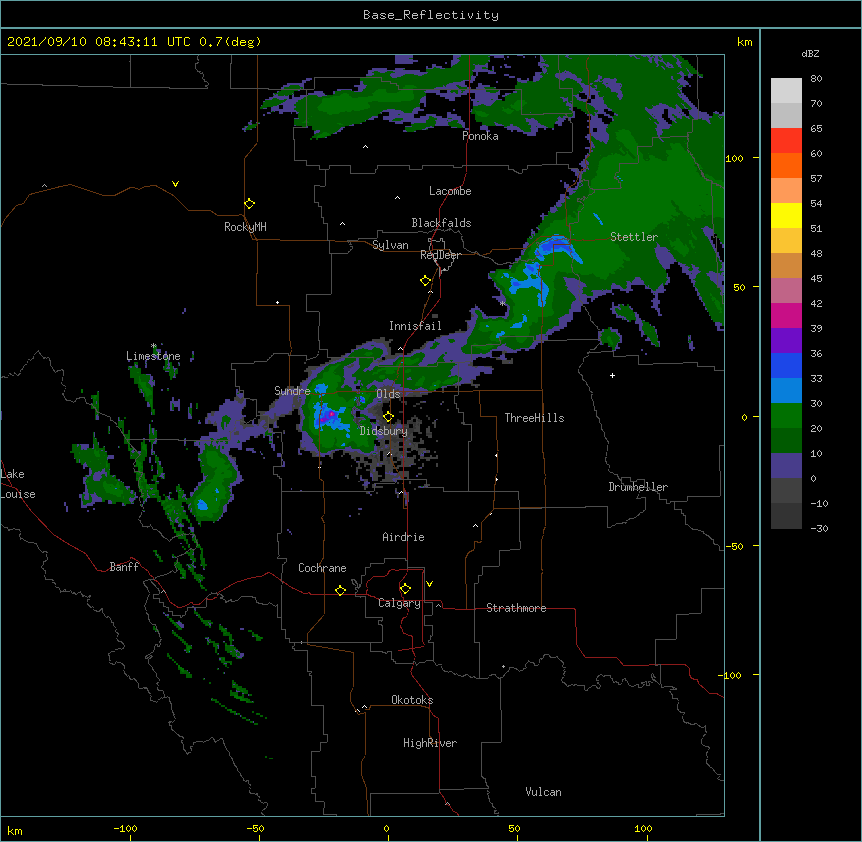862x842 pixels.
Task: Click the Sylvan label on the map
Action: click(x=390, y=245)
